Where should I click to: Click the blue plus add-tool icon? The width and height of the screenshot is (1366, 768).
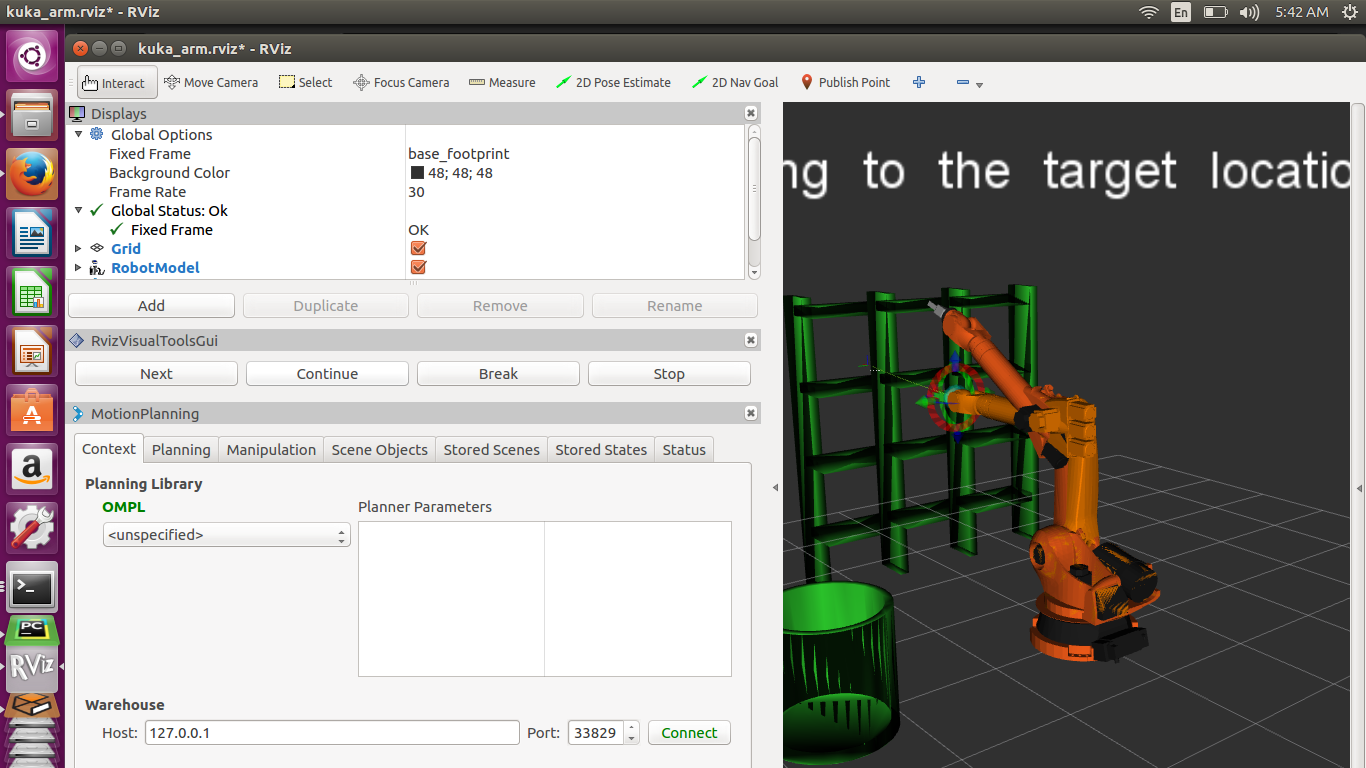[x=919, y=83]
